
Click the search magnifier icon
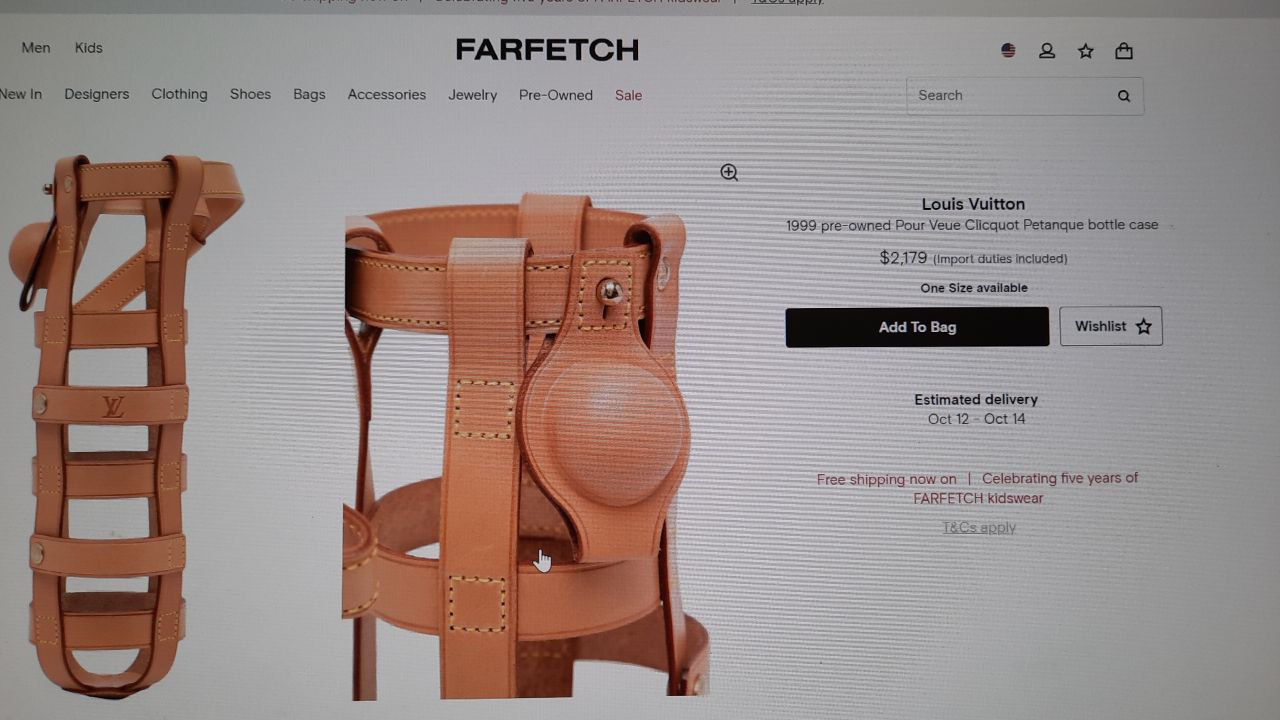1124,96
